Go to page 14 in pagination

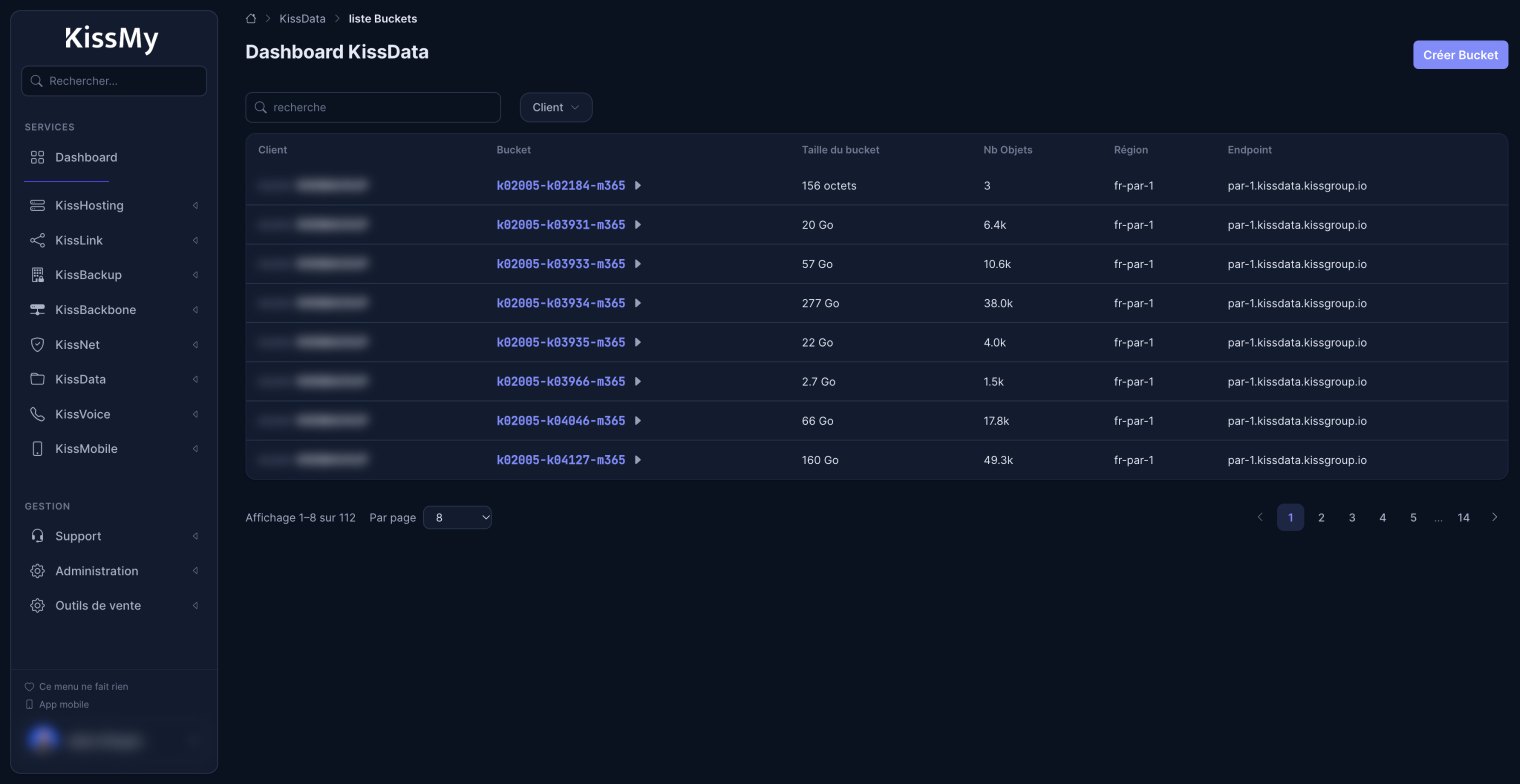point(1464,517)
